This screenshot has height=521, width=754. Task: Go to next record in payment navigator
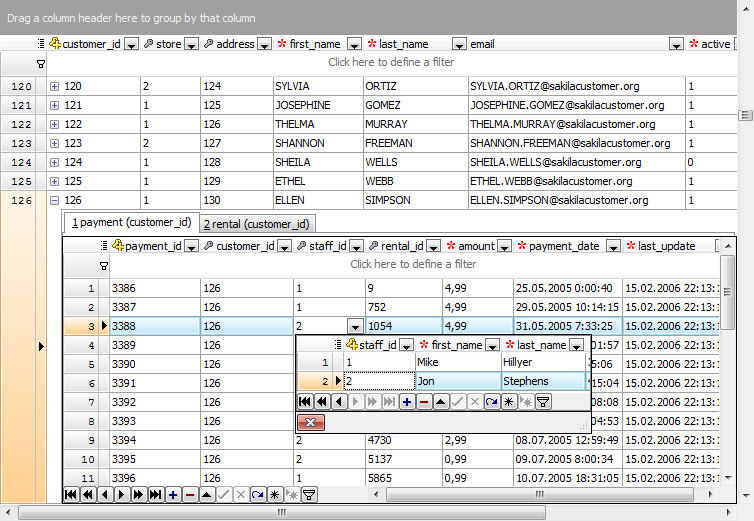(x=122, y=495)
